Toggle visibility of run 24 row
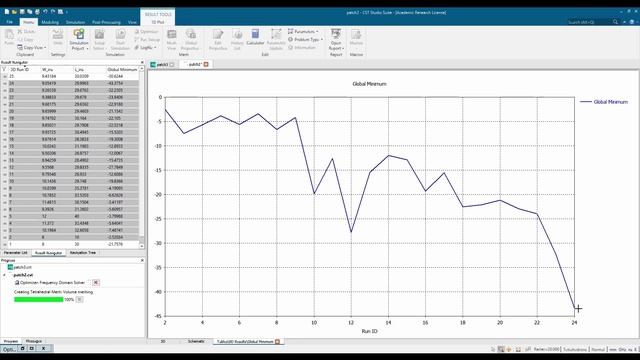The image size is (640, 360). 4,83
